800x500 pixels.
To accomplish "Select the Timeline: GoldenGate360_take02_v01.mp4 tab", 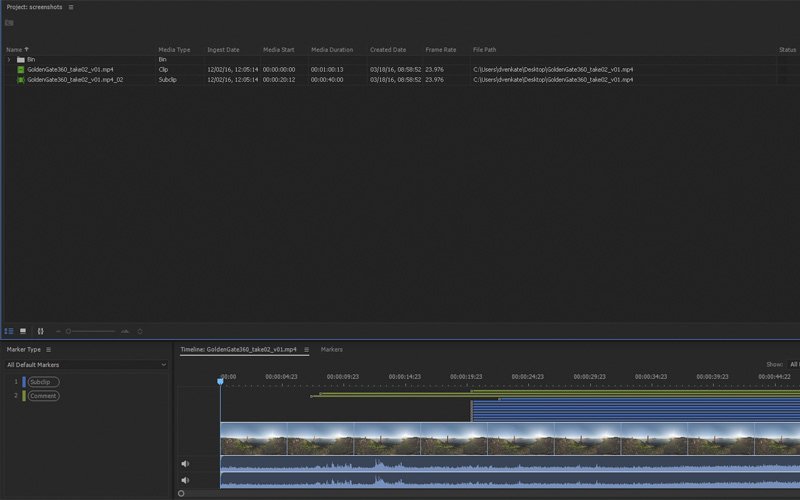I will 238,350.
